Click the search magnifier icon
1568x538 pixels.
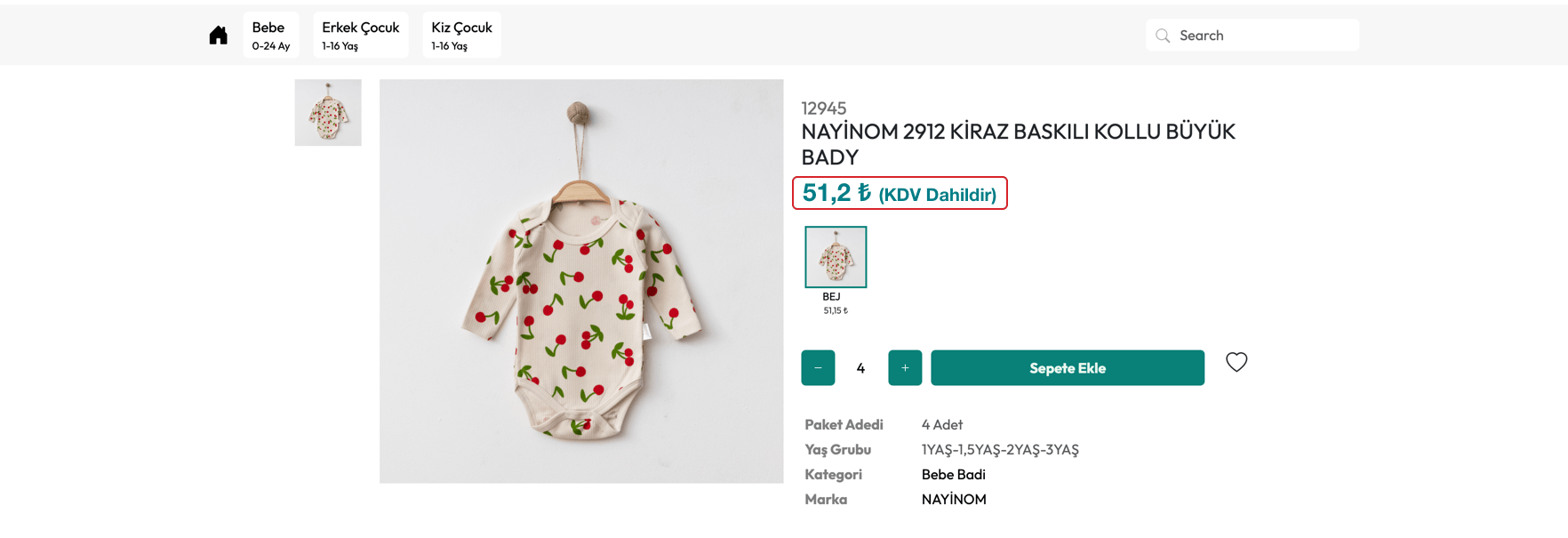[x=1163, y=36]
